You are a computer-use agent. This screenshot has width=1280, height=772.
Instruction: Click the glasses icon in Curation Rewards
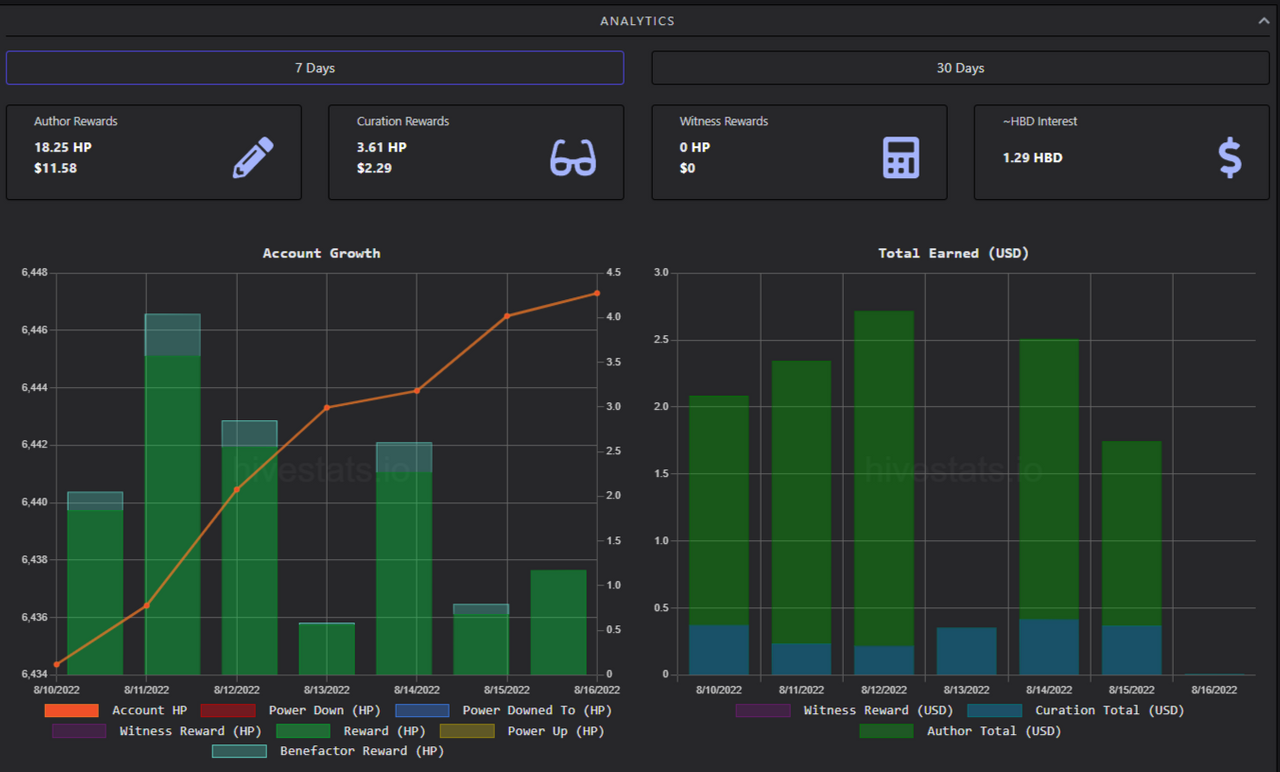573,158
